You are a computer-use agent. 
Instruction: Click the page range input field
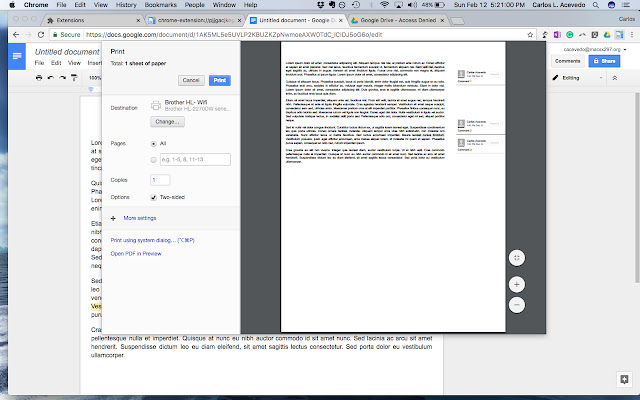195,160
